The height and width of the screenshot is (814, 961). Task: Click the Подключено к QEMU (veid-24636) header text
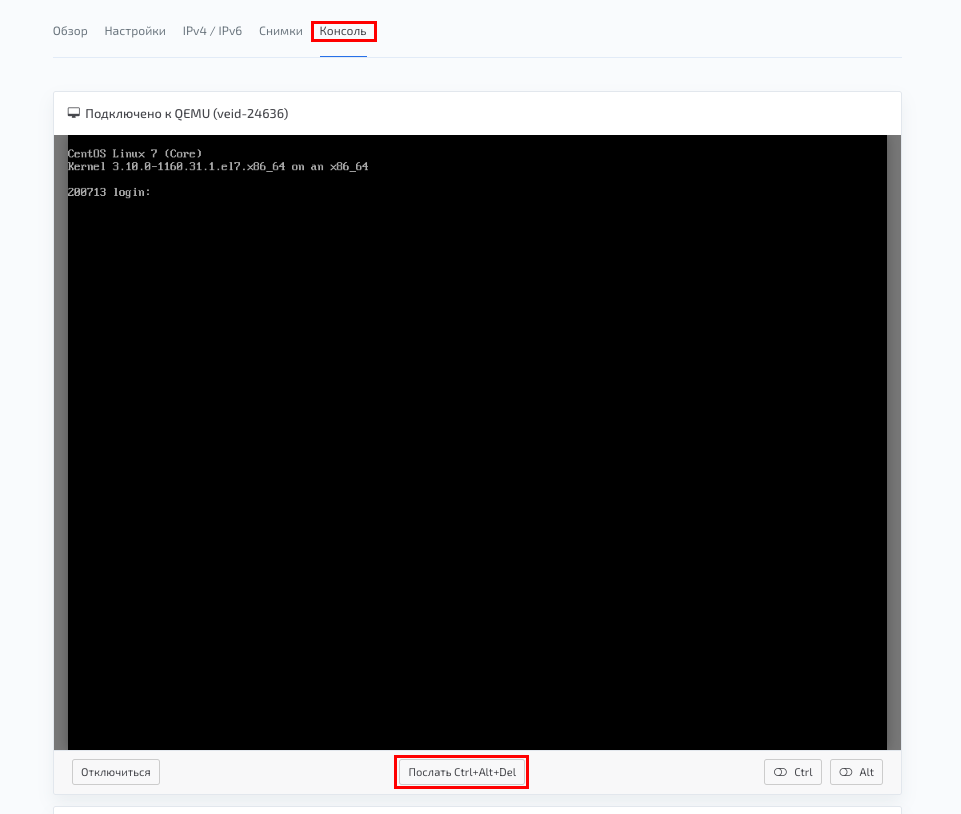coord(187,113)
